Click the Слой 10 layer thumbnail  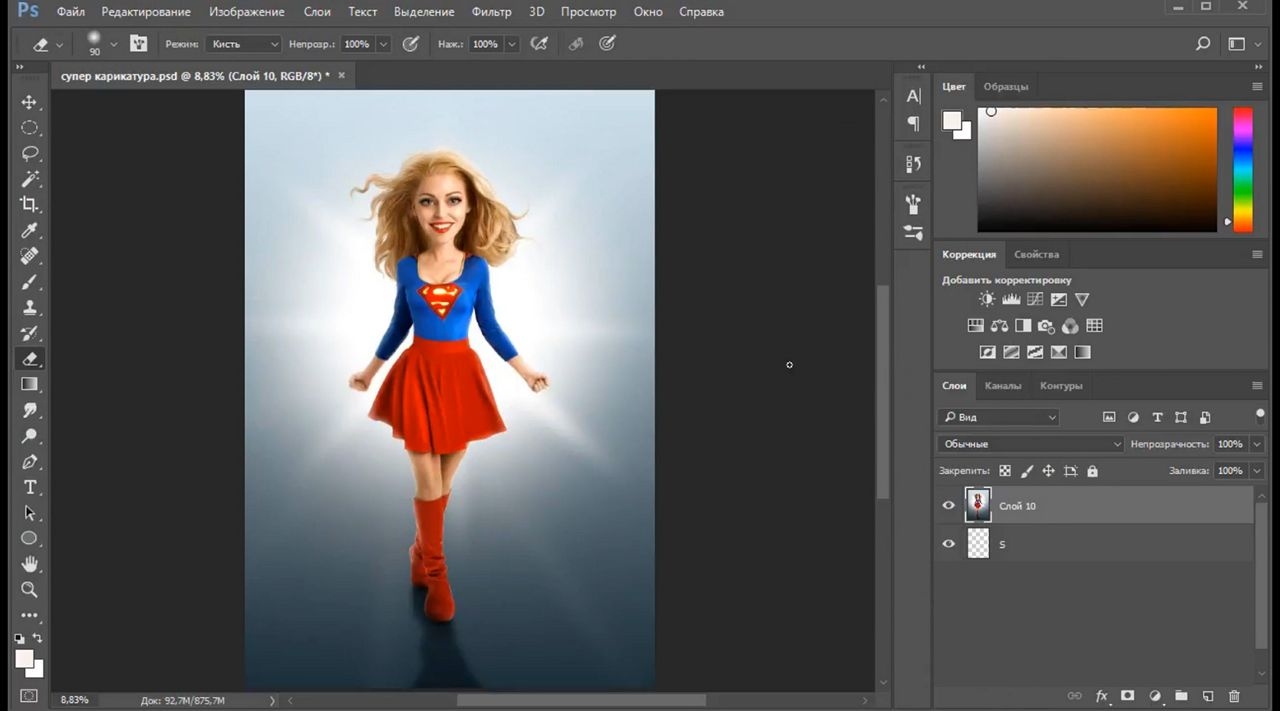click(977, 506)
